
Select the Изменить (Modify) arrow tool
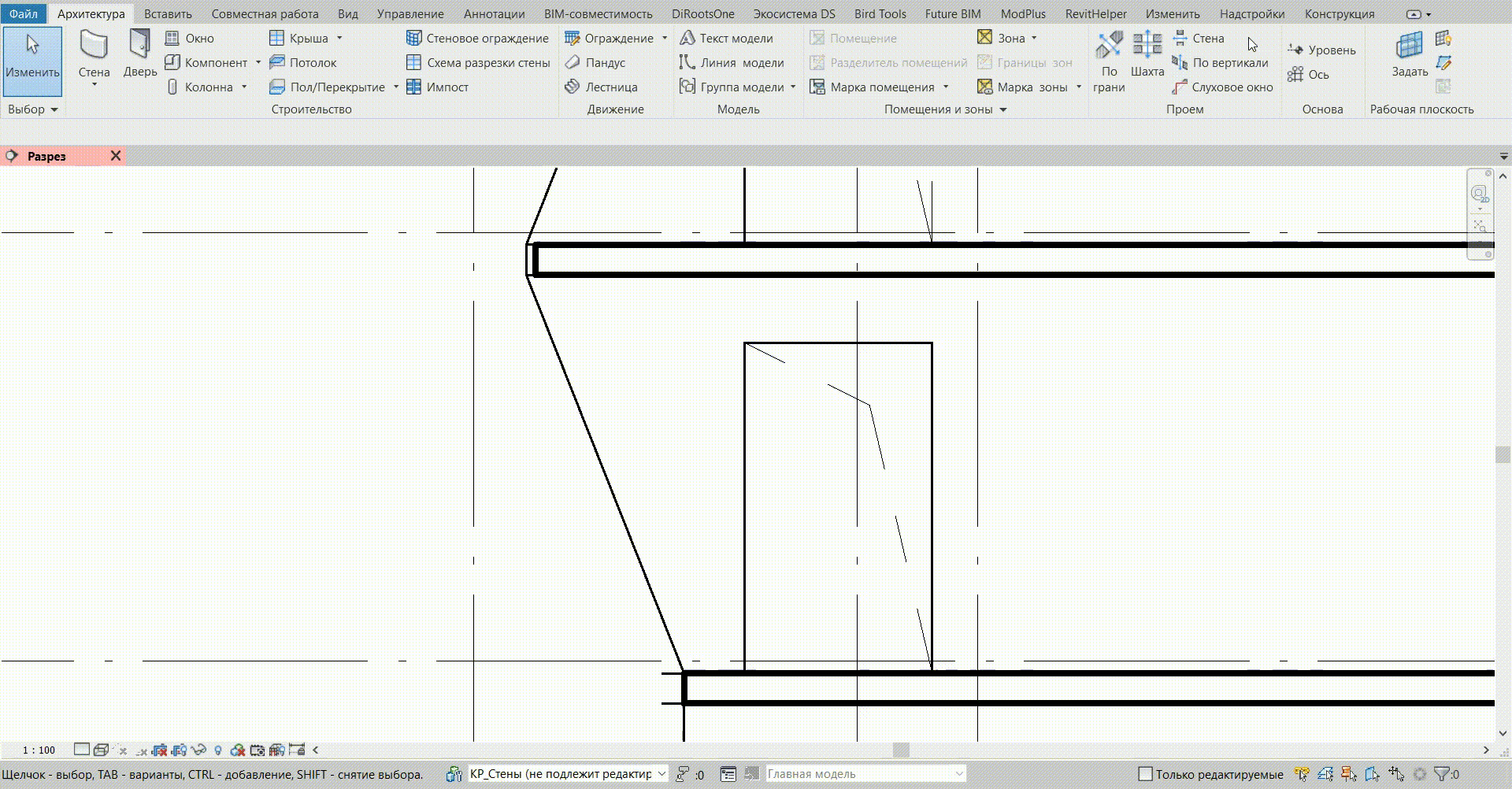pyautogui.click(x=32, y=61)
